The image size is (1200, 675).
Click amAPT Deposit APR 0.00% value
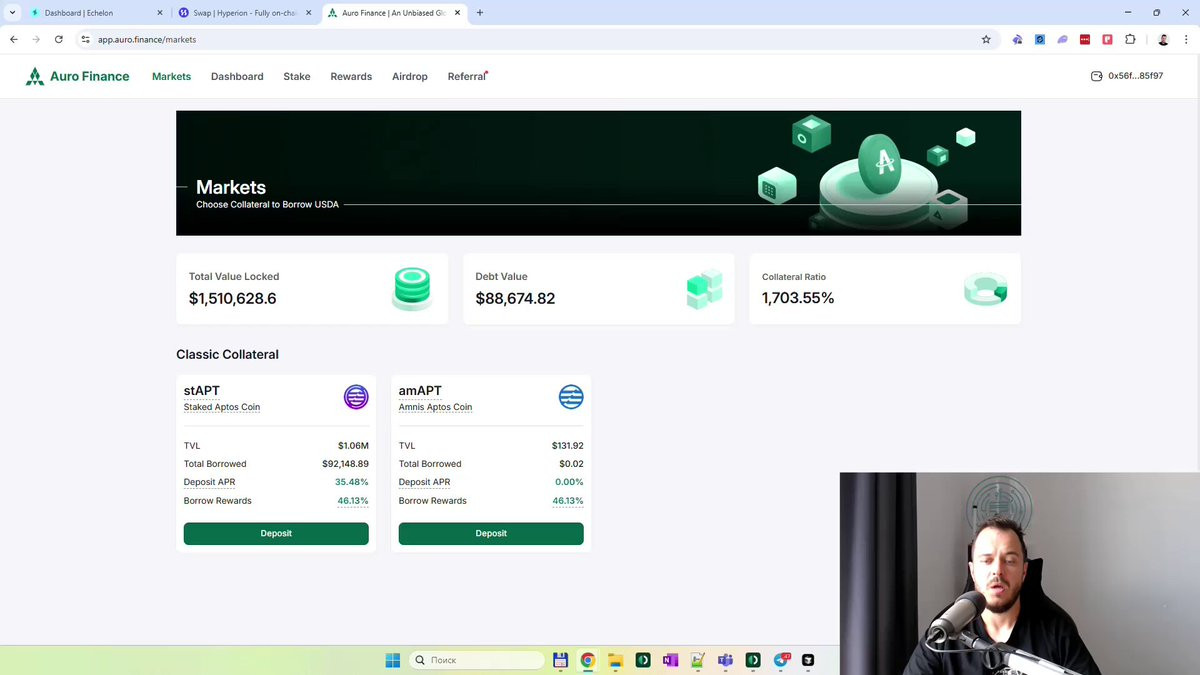[x=569, y=482]
